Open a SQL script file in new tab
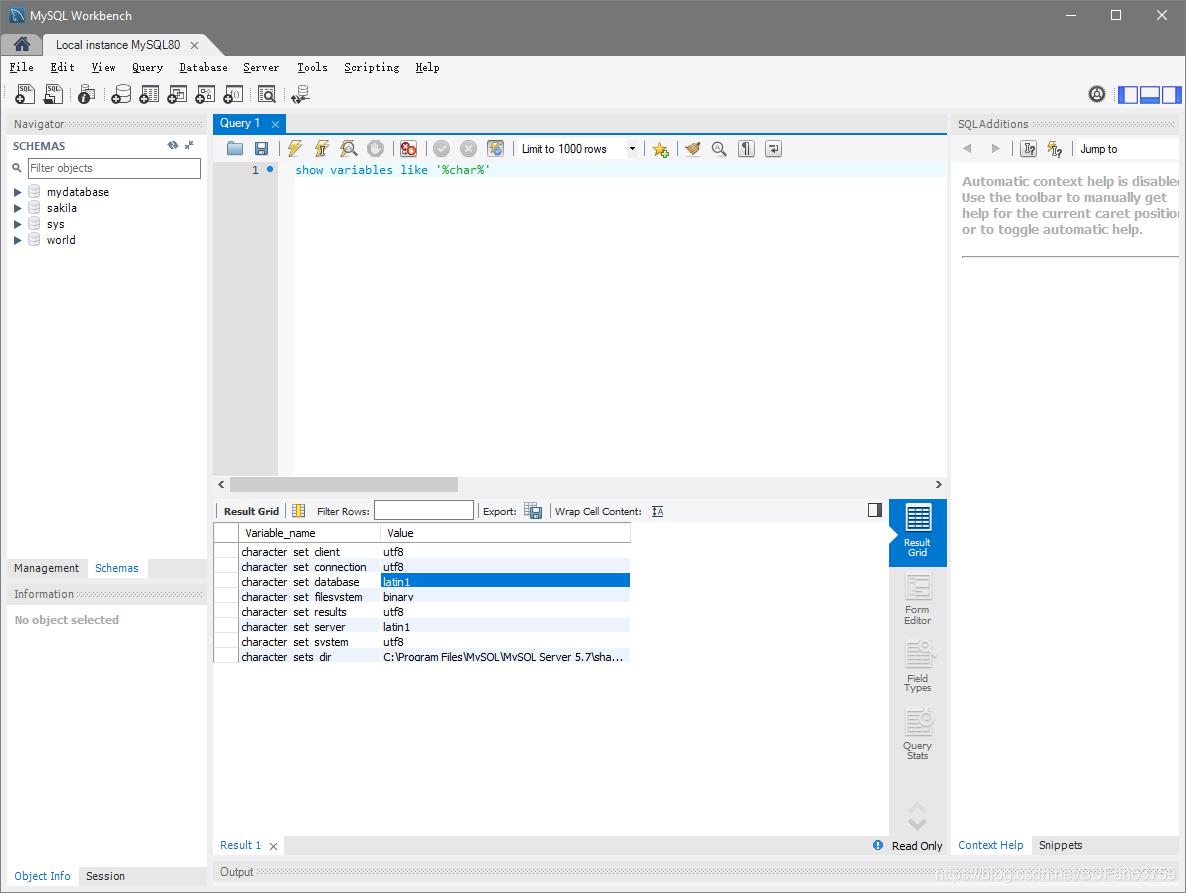 click(53, 95)
